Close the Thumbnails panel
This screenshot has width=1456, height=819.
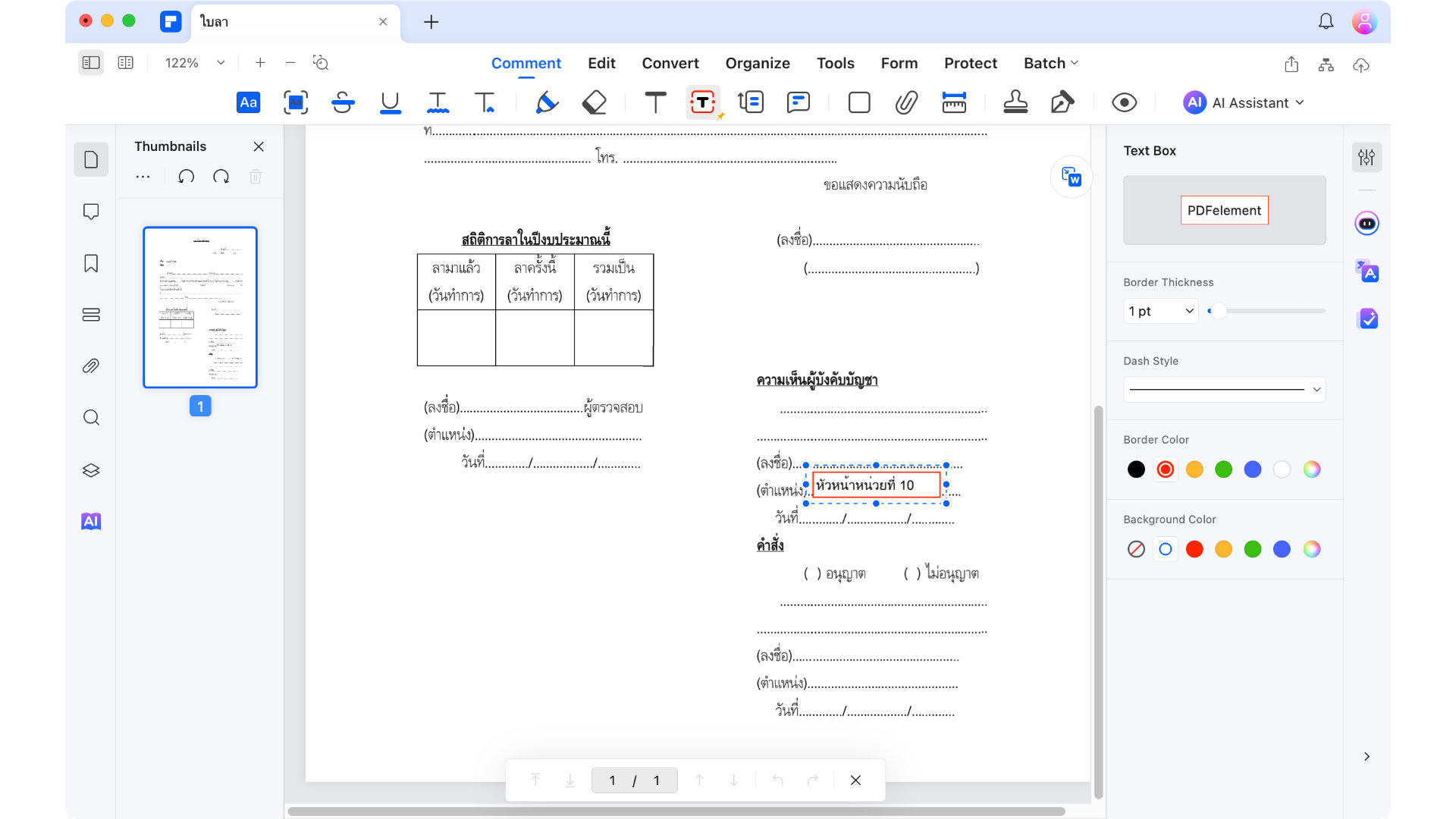[259, 146]
